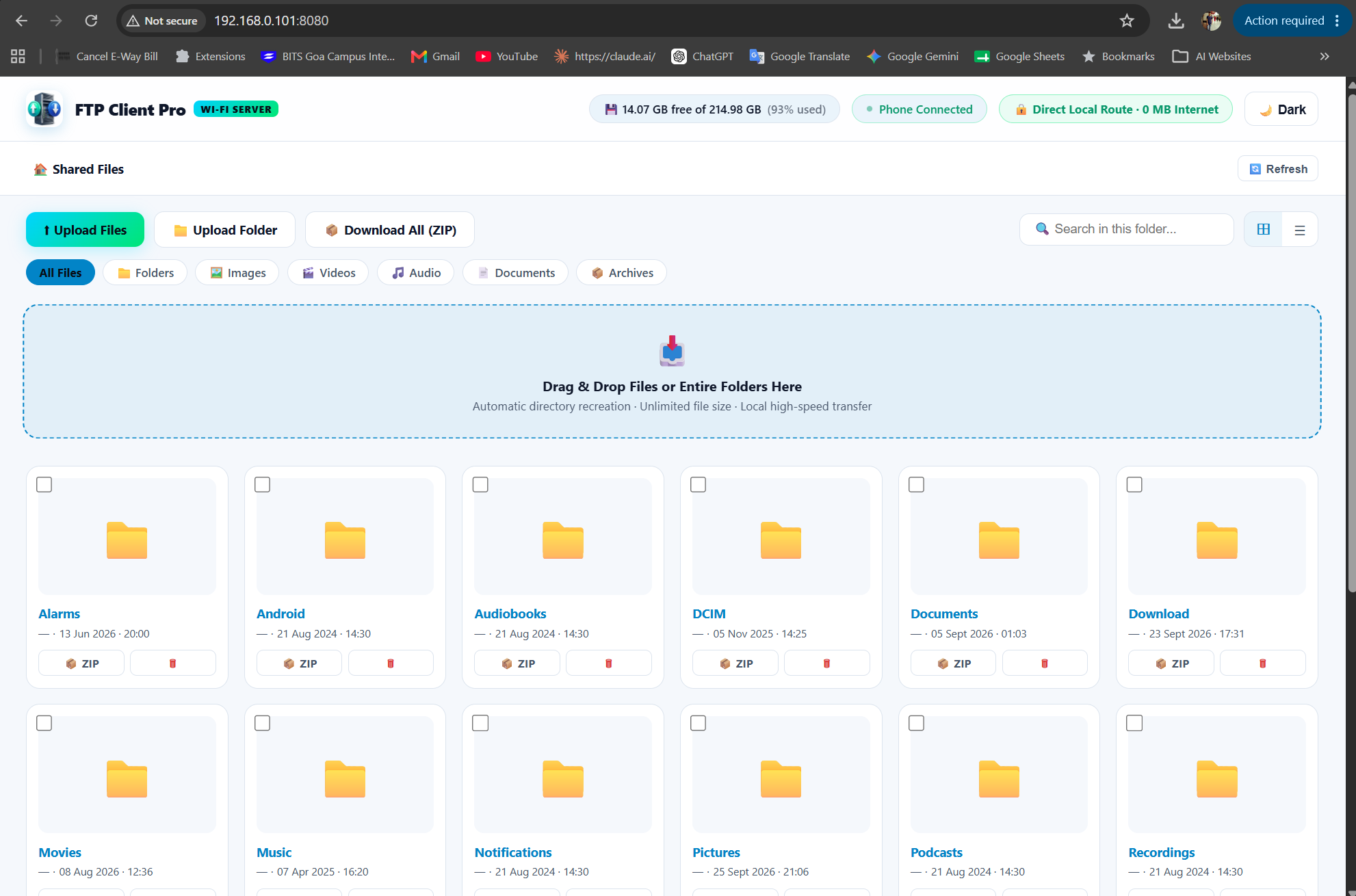This screenshot has height=896, width=1356.
Task: Refresh the shared files list
Action: 1278,169
